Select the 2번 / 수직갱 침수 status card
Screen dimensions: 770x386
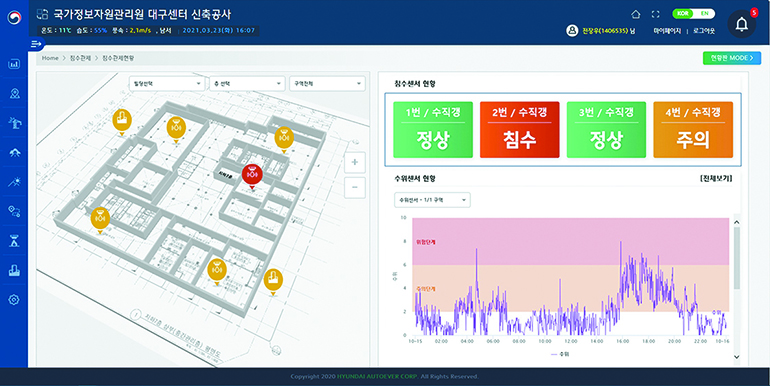click(x=520, y=130)
